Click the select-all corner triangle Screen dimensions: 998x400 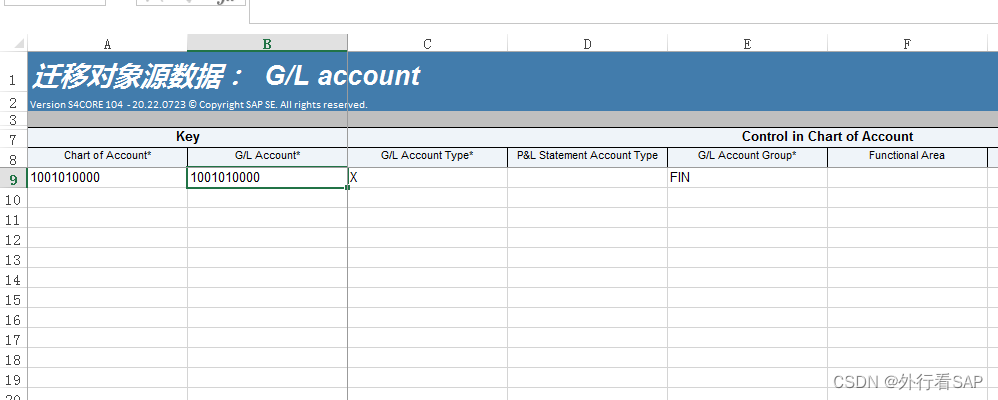(20, 44)
